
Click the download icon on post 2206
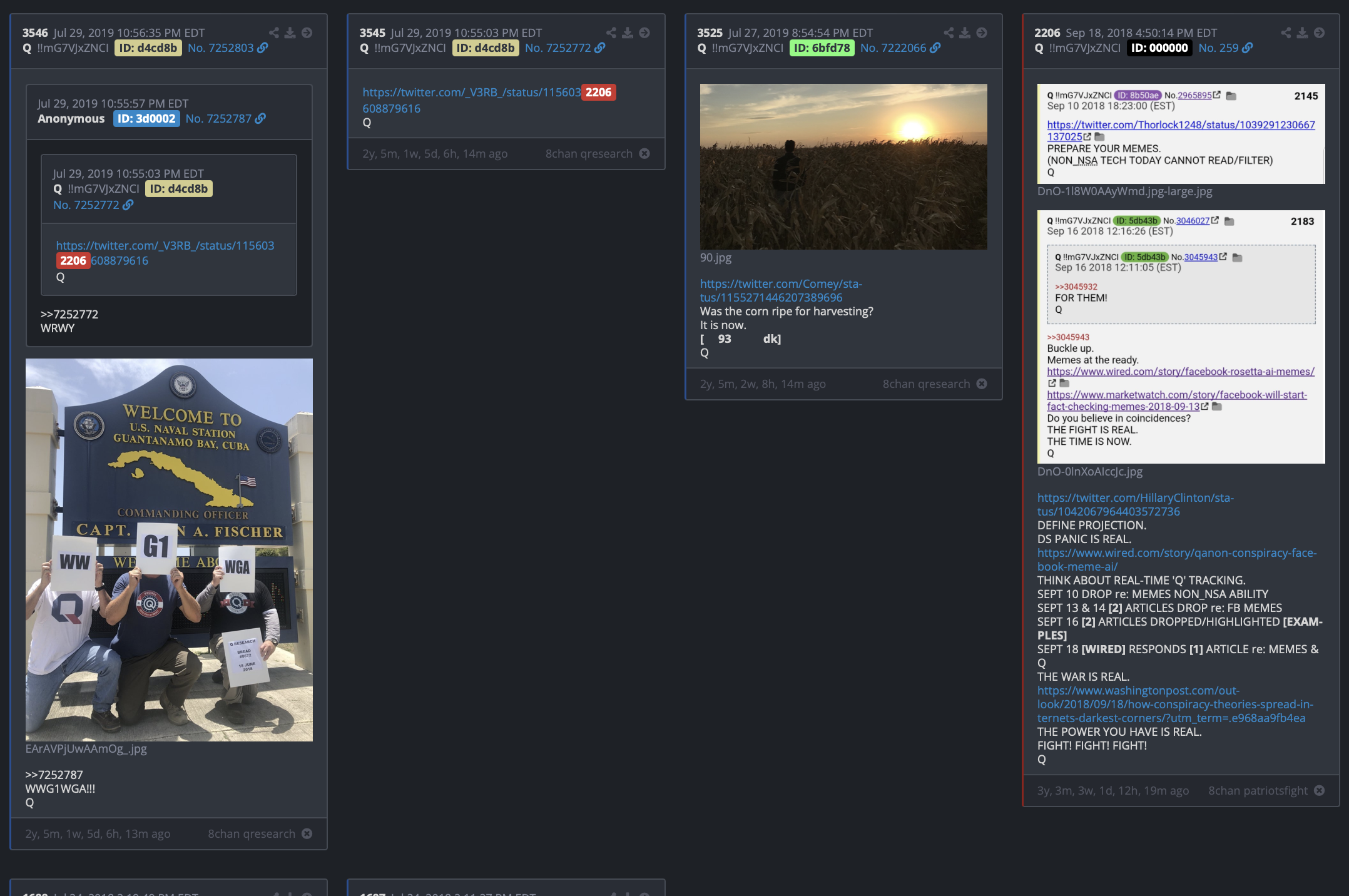(1302, 33)
